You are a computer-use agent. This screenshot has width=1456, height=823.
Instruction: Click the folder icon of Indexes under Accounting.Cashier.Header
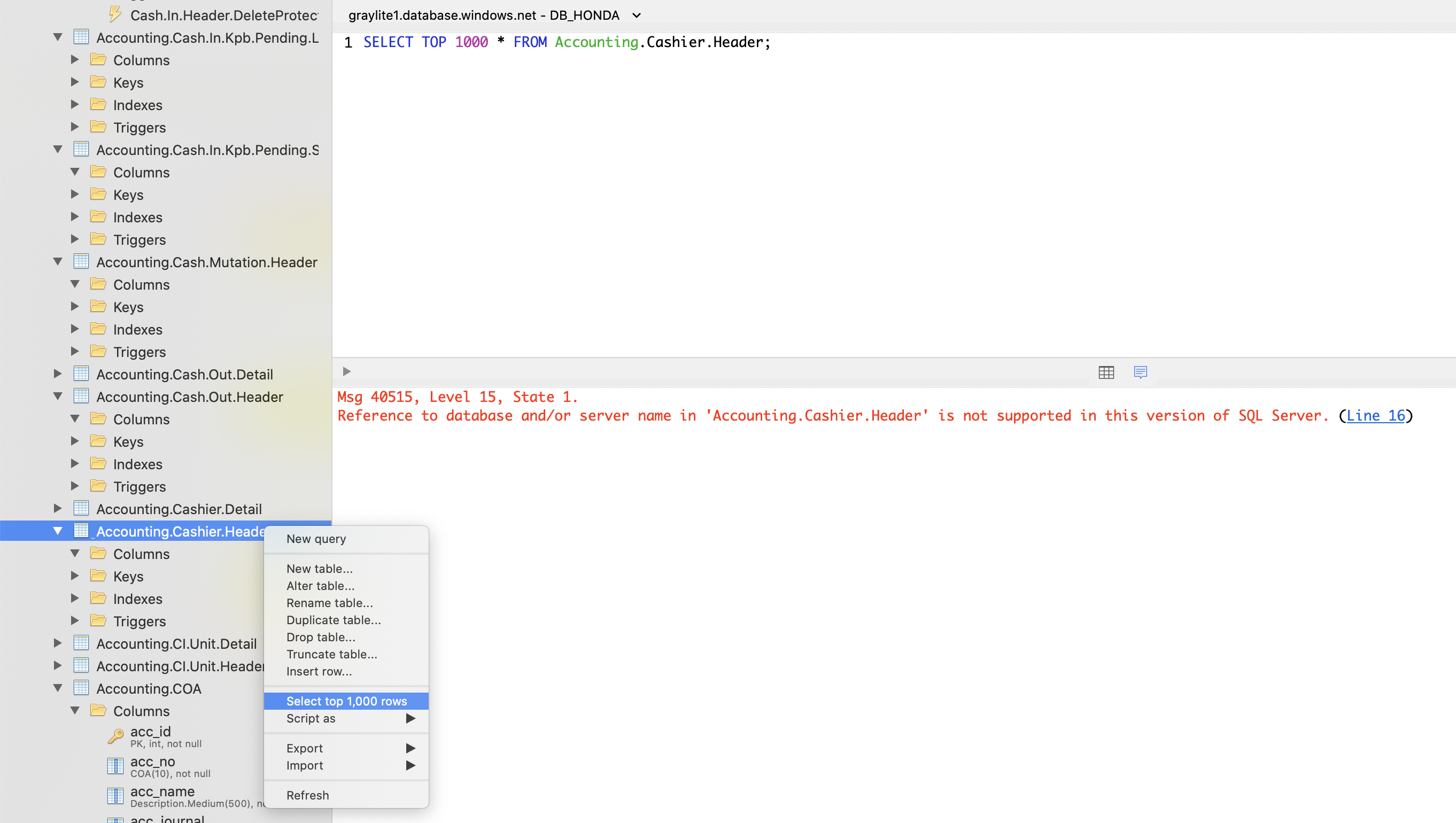pyautogui.click(x=98, y=598)
